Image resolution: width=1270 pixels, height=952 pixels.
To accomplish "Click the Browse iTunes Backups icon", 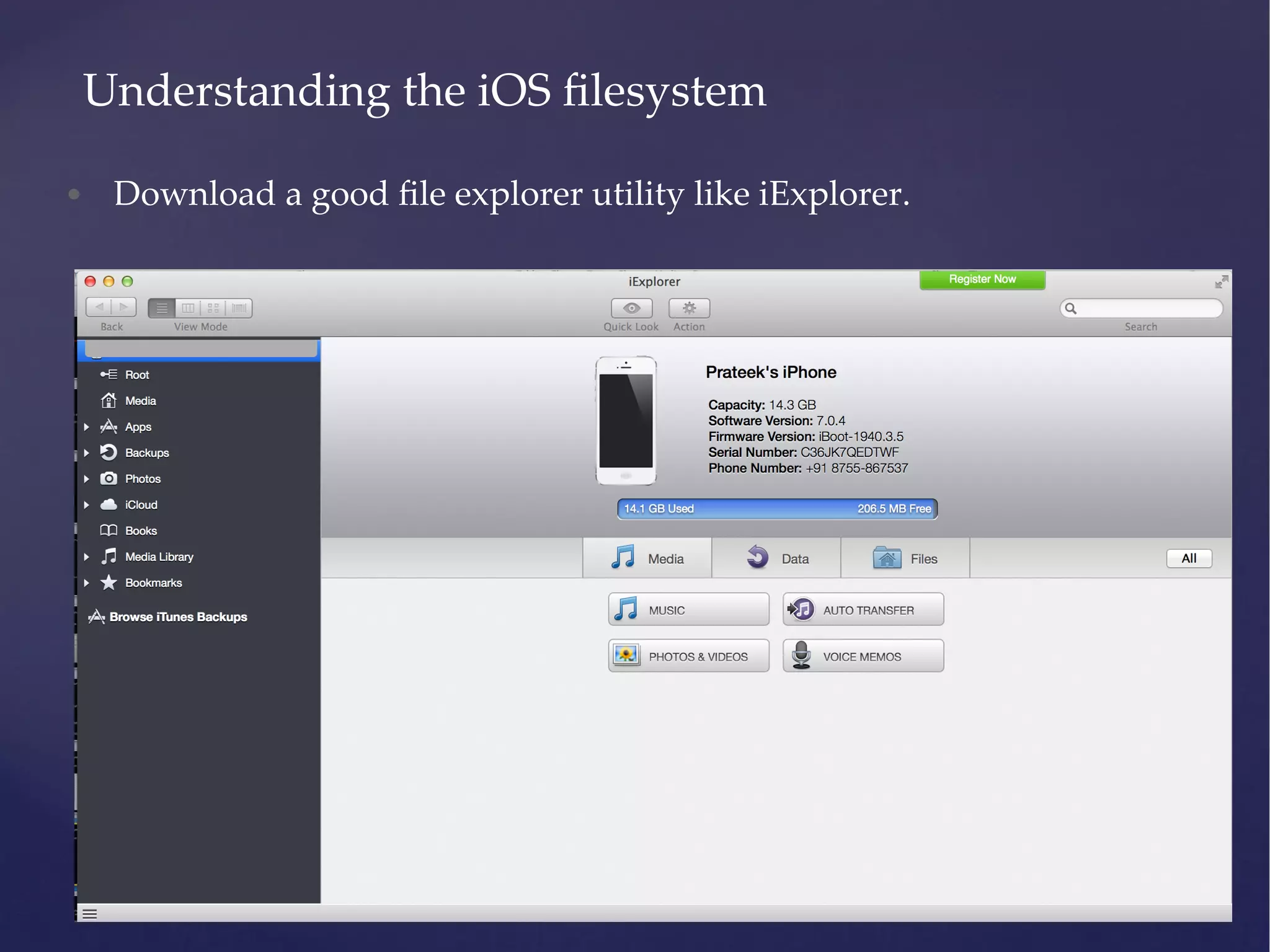I will tap(96, 617).
